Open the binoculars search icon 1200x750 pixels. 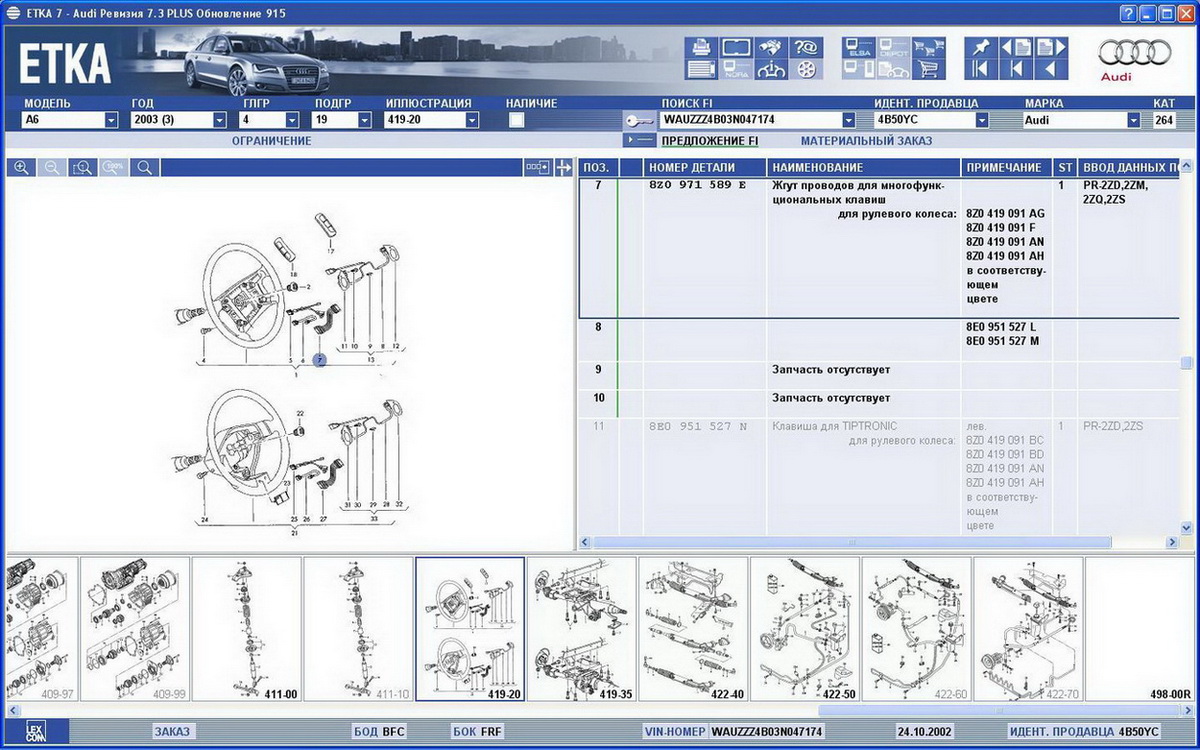pyautogui.click(x=771, y=47)
